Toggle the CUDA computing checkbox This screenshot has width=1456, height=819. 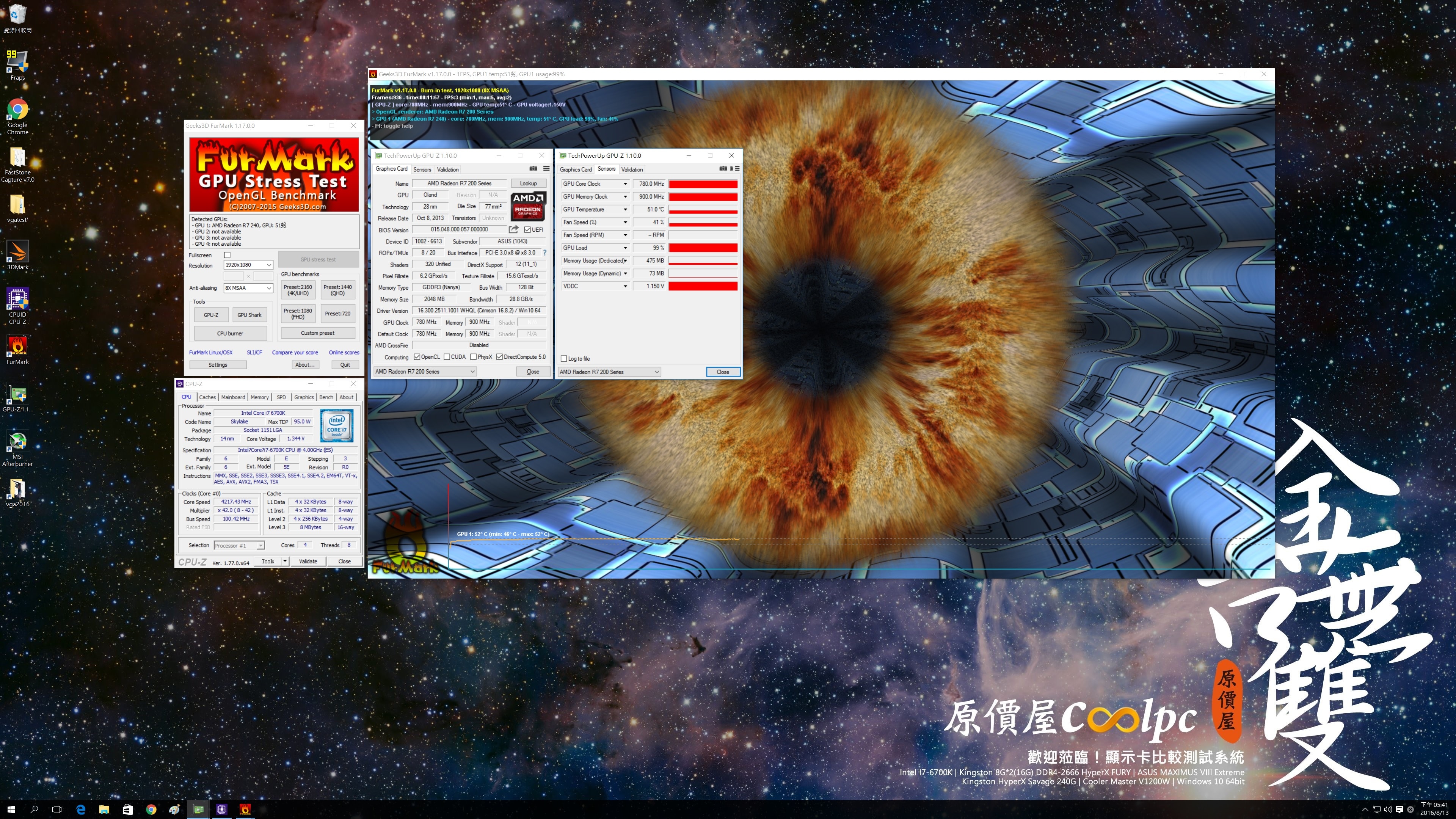447,357
